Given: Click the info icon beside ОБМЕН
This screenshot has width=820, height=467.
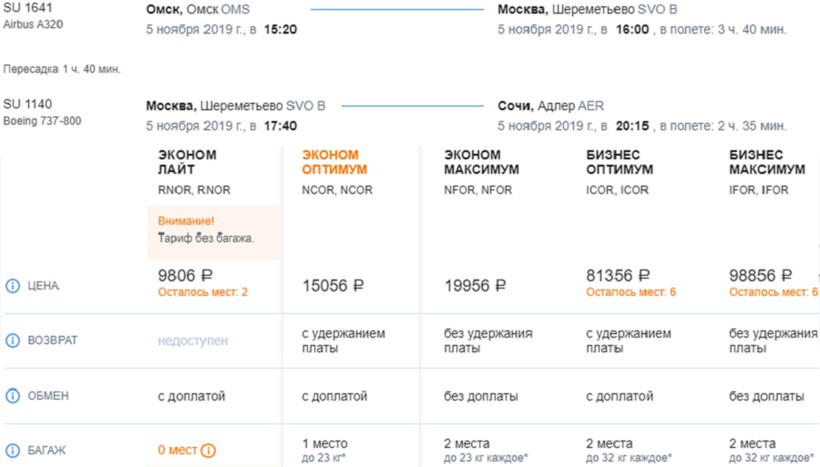Looking at the screenshot, I should (13, 396).
